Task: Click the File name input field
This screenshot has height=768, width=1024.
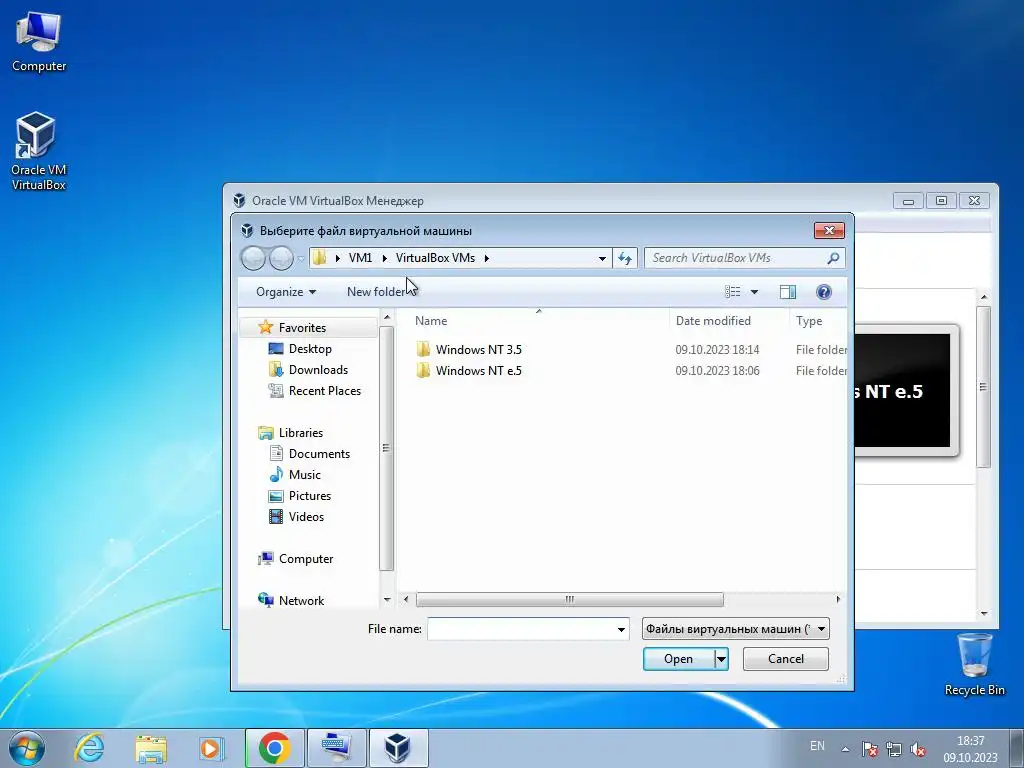Action: tap(520, 629)
